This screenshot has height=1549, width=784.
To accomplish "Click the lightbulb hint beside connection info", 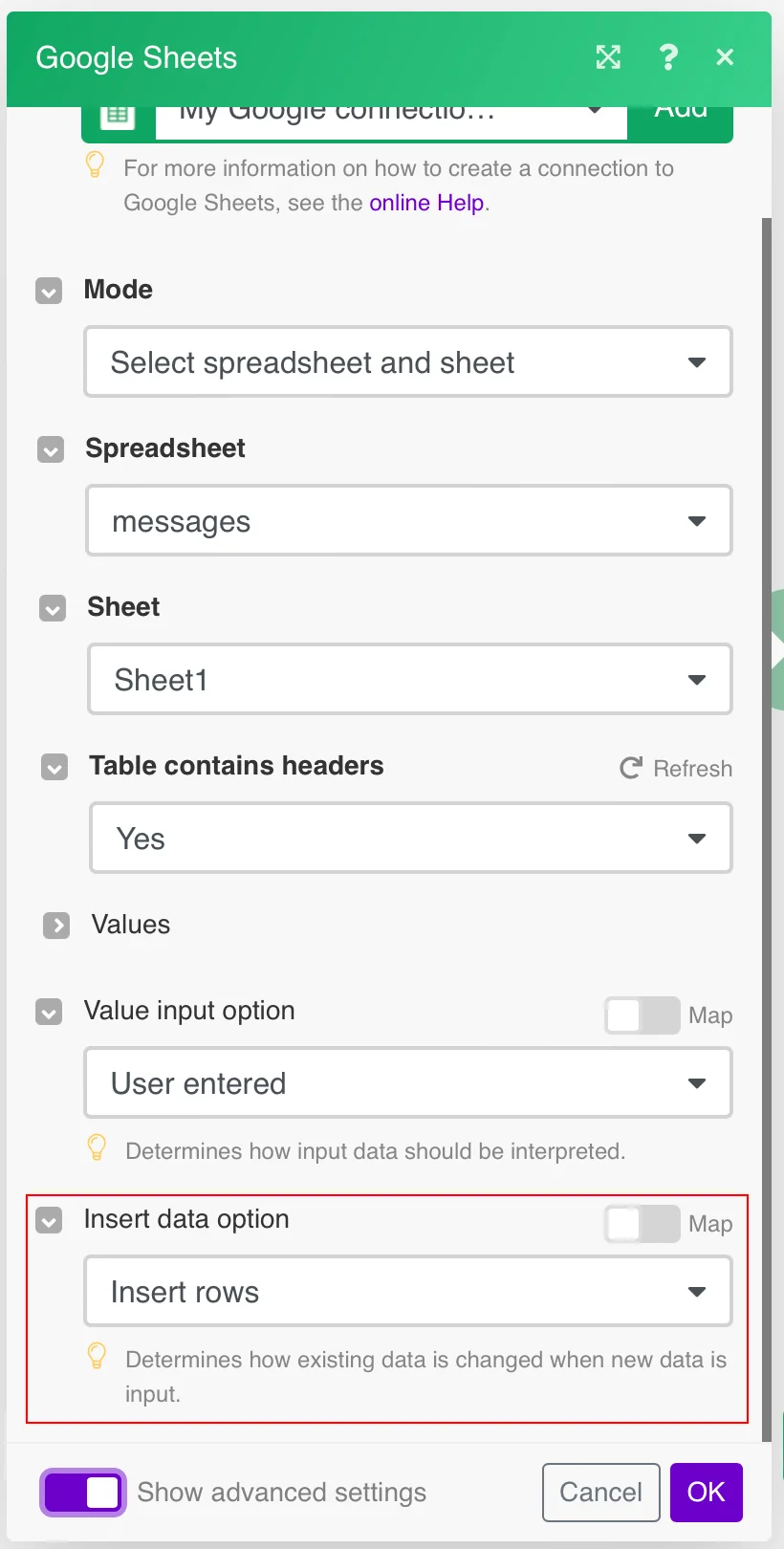I will (95, 164).
